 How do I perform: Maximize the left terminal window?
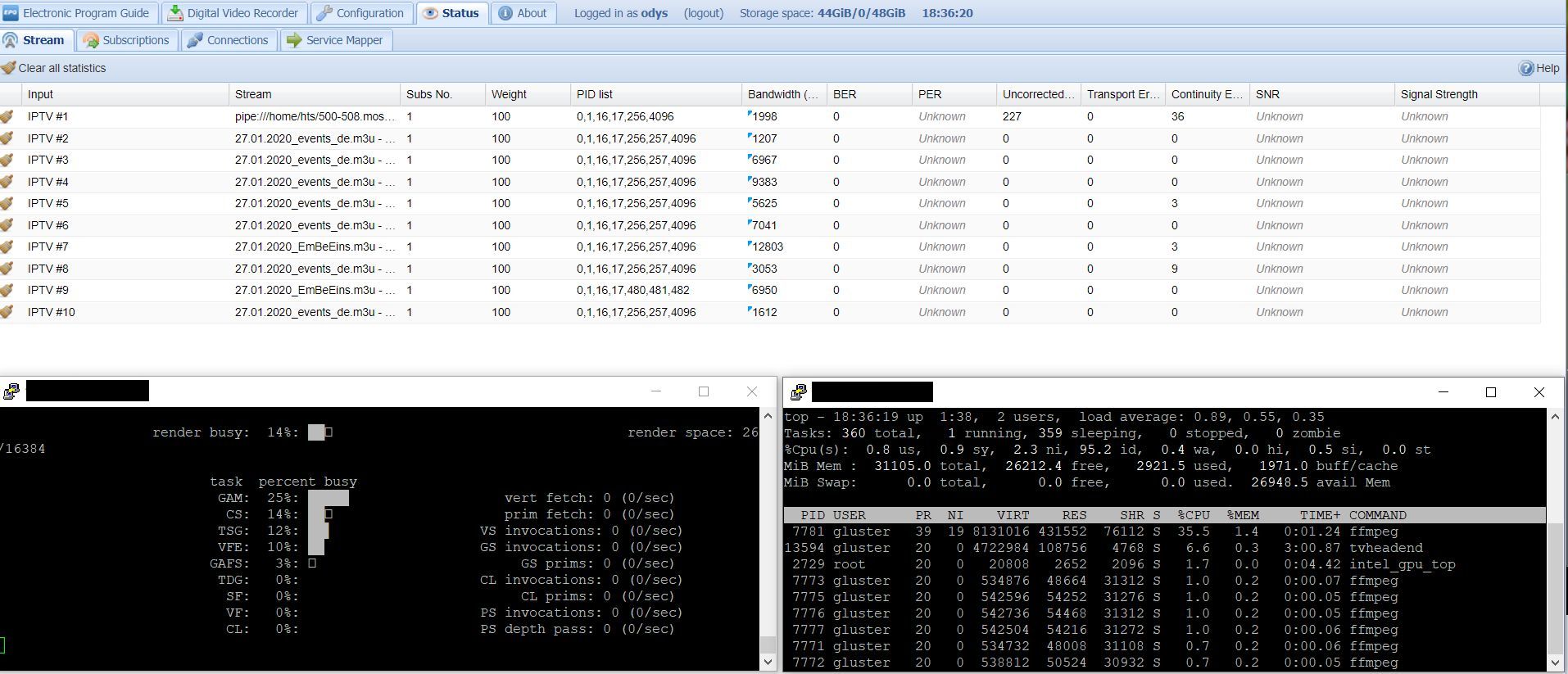(704, 391)
